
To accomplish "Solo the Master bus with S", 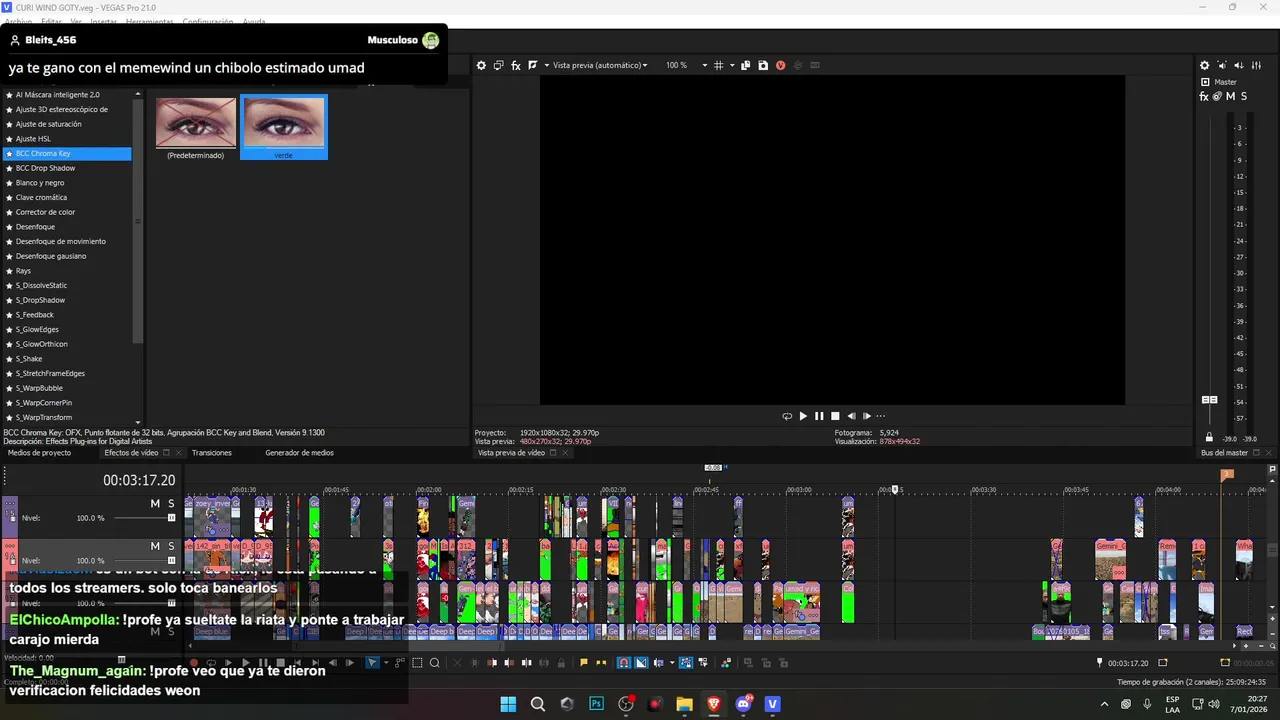I will 1244,96.
